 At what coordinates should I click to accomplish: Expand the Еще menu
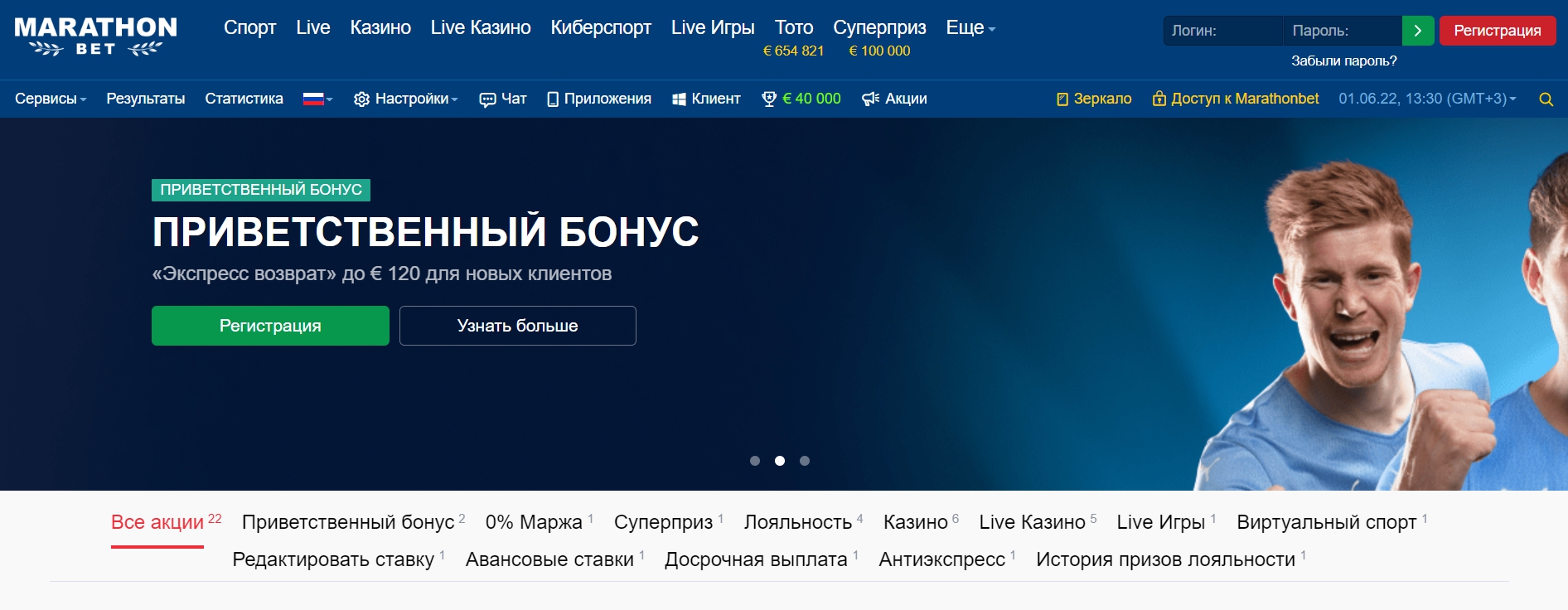coord(970,27)
